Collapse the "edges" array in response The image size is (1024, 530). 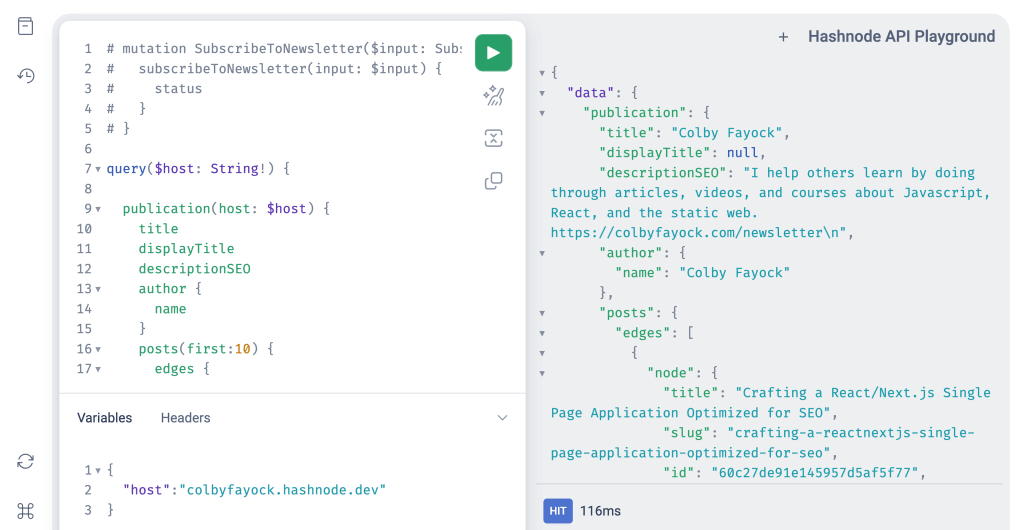(542, 334)
